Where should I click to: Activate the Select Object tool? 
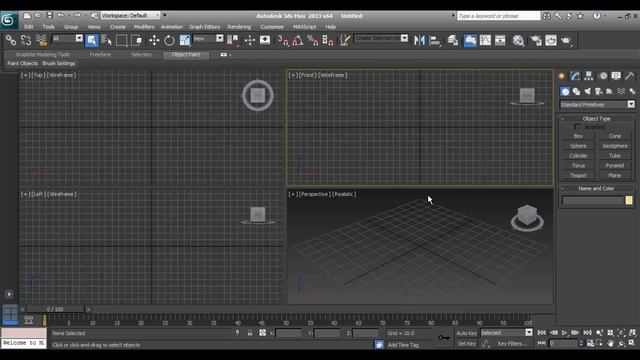[x=92, y=40]
